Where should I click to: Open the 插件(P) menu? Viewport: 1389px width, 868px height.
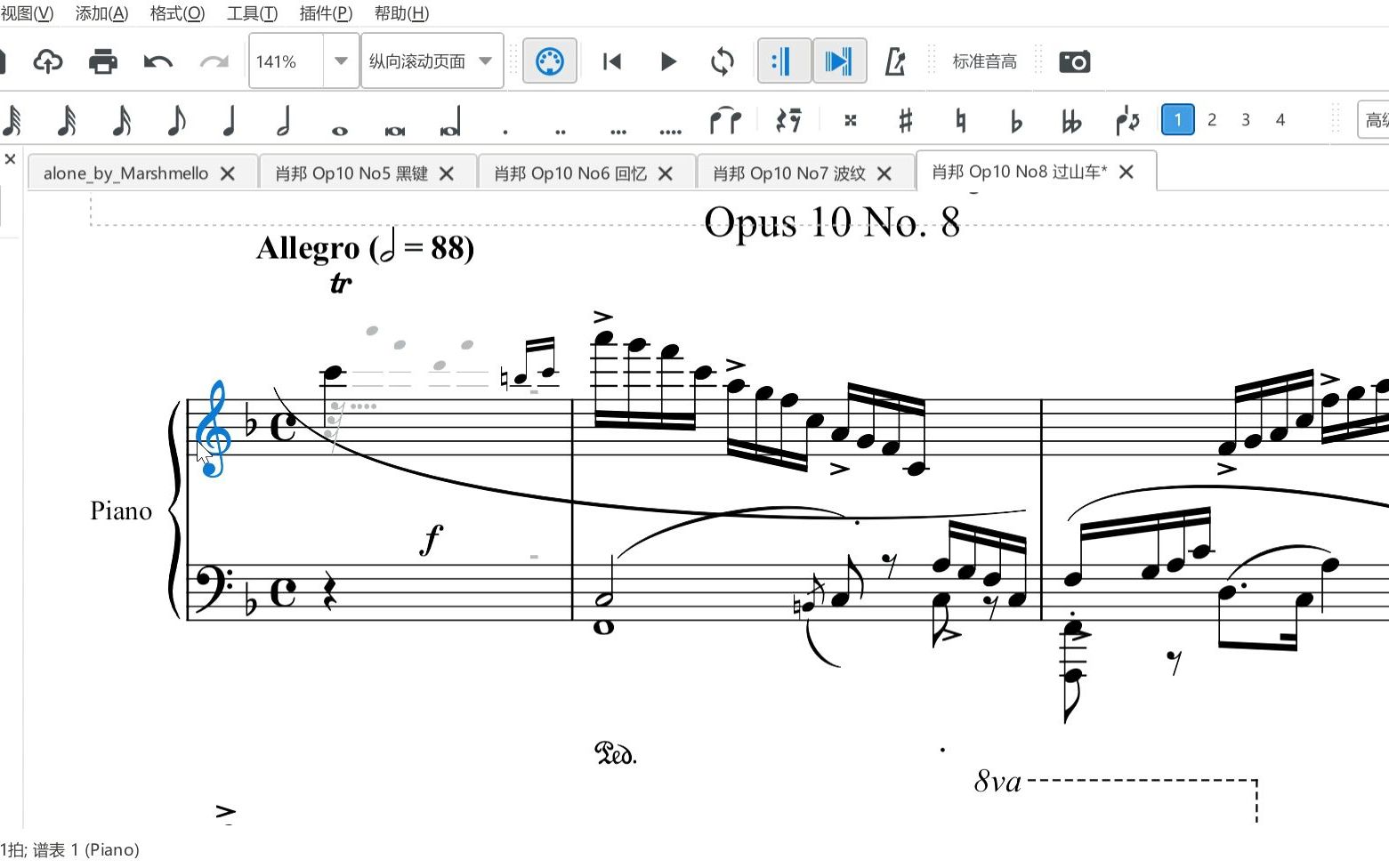pyautogui.click(x=326, y=13)
